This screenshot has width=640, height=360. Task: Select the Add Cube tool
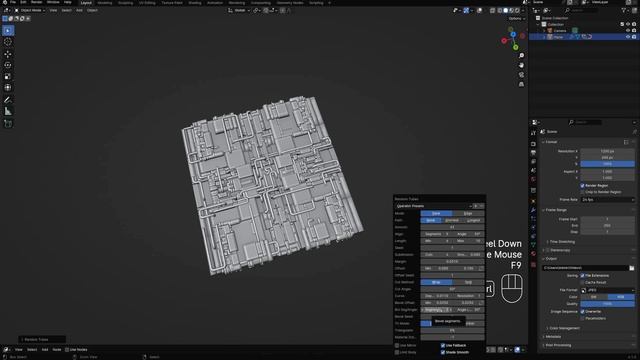click(8, 123)
